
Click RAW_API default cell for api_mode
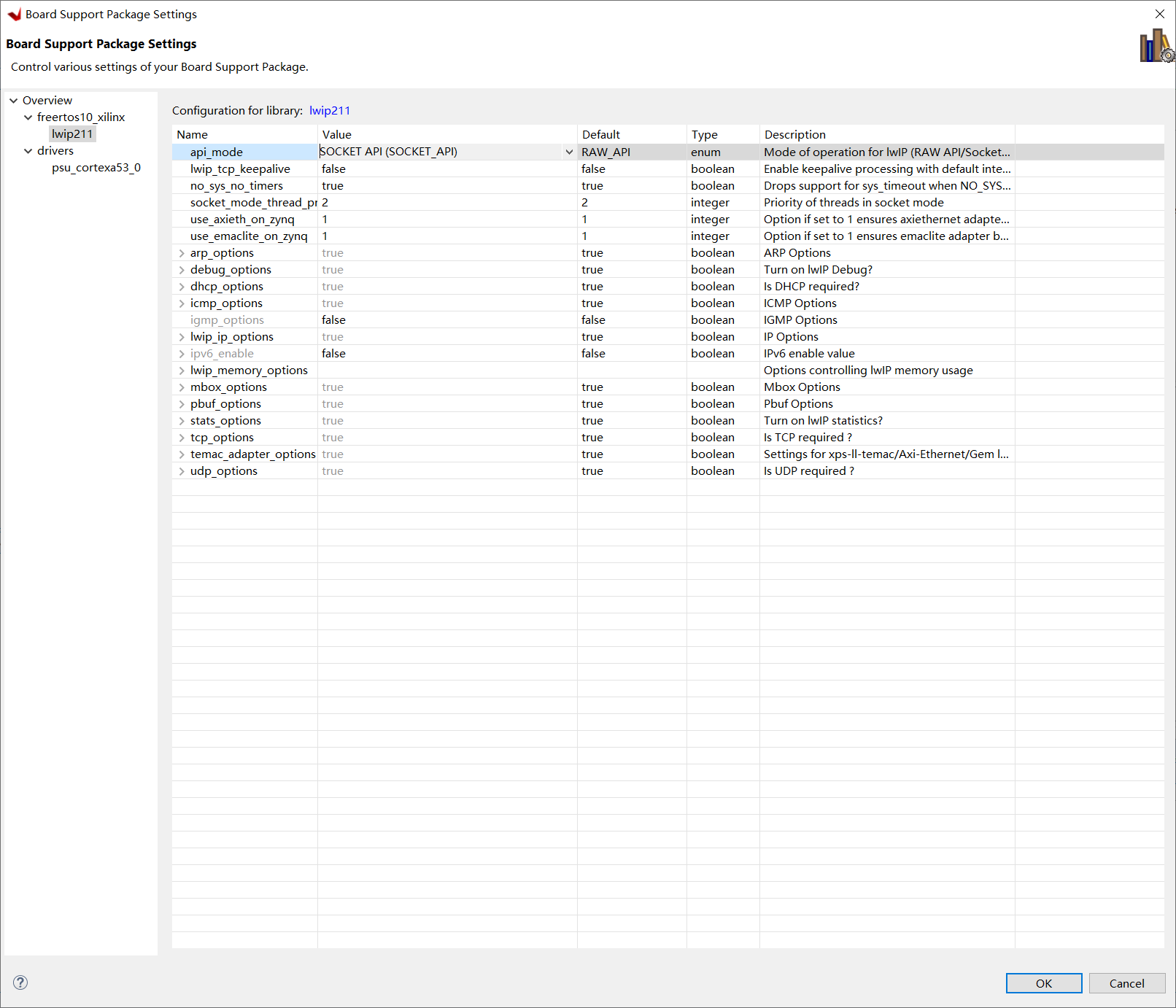606,152
